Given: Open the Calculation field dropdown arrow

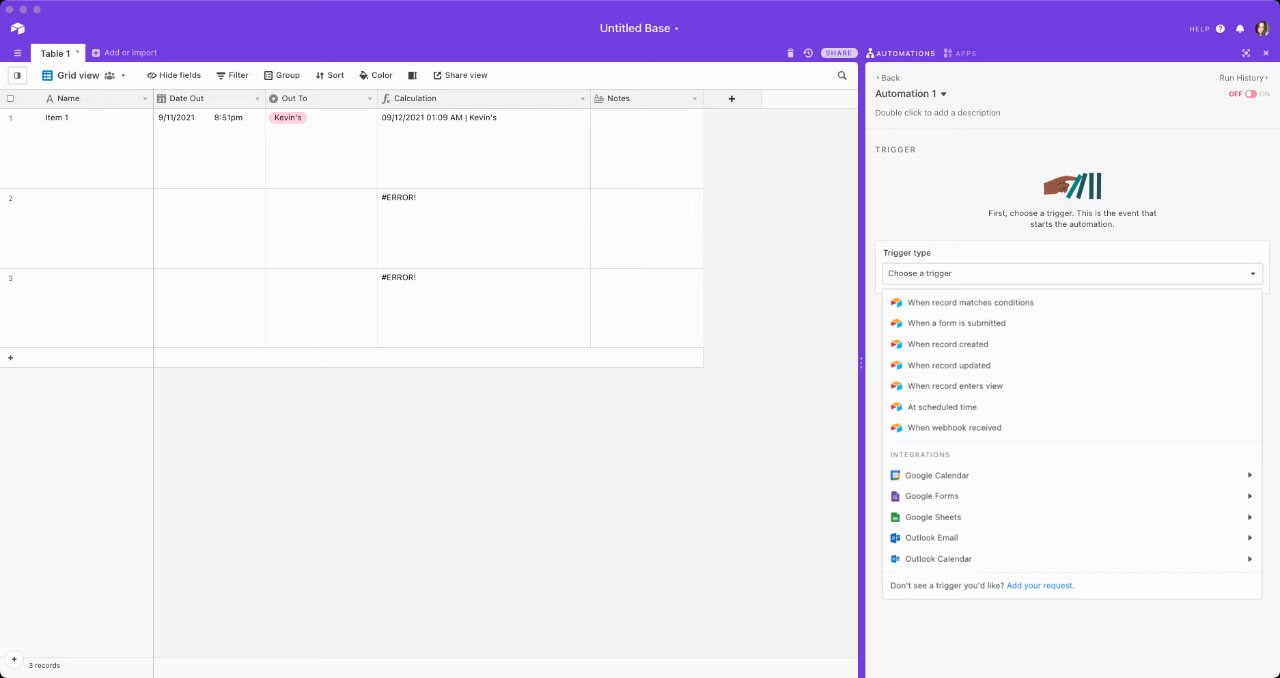Looking at the screenshot, I should pos(583,98).
